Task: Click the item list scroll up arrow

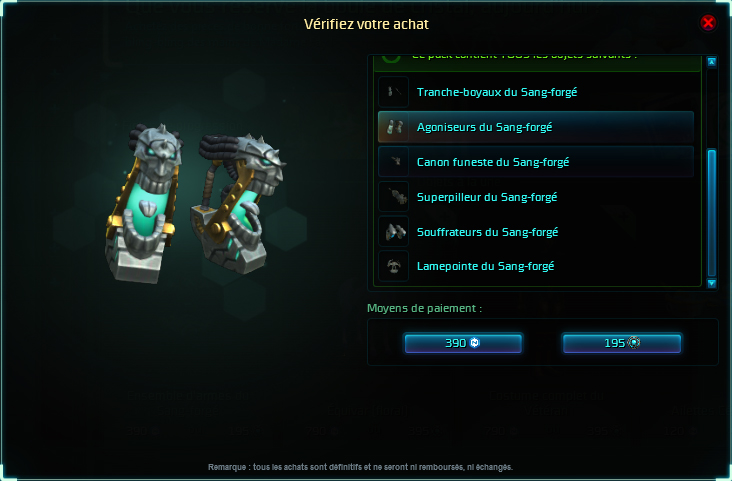Action: click(711, 62)
